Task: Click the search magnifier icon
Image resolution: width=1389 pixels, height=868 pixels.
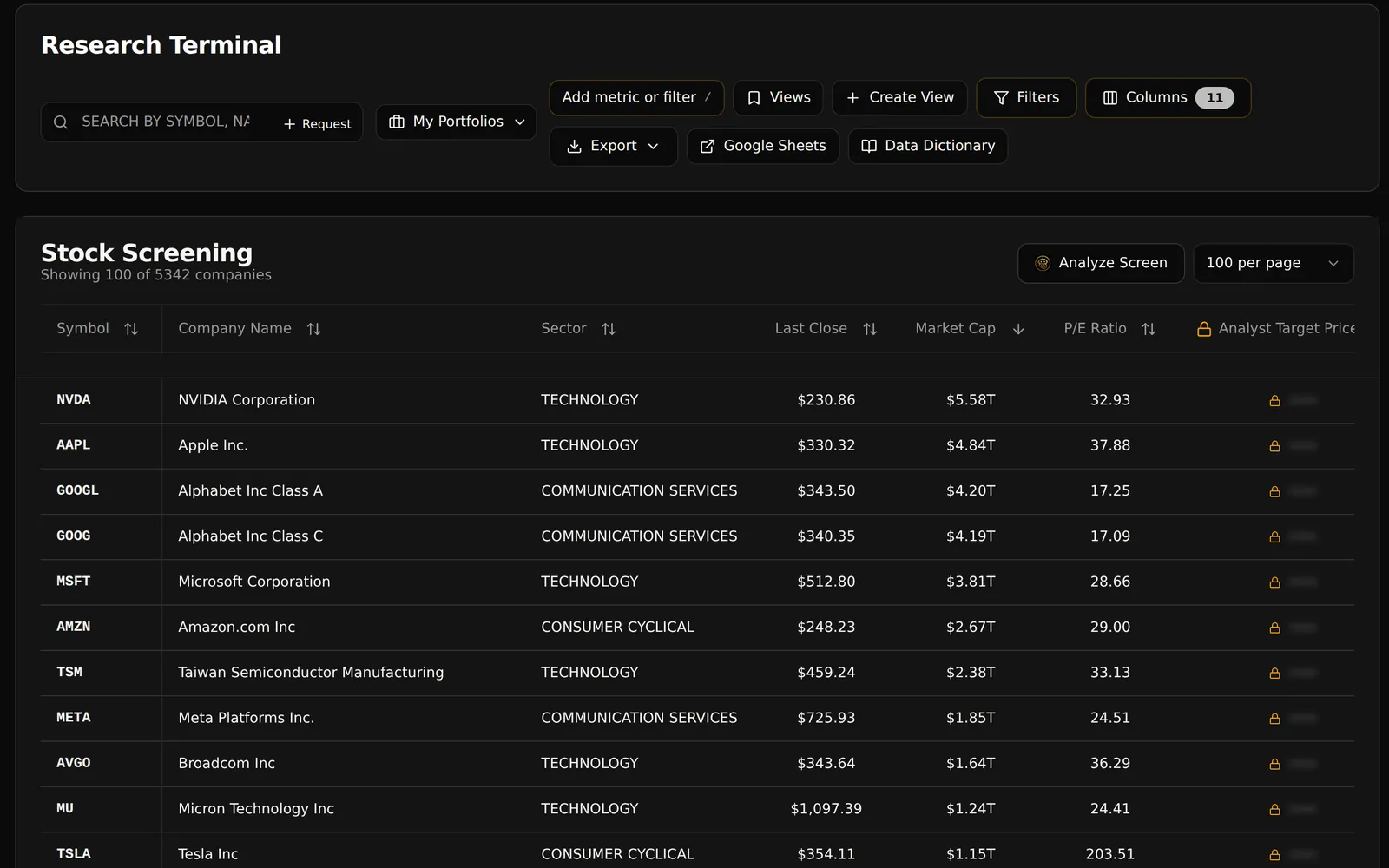Action: tap(61, 122)
